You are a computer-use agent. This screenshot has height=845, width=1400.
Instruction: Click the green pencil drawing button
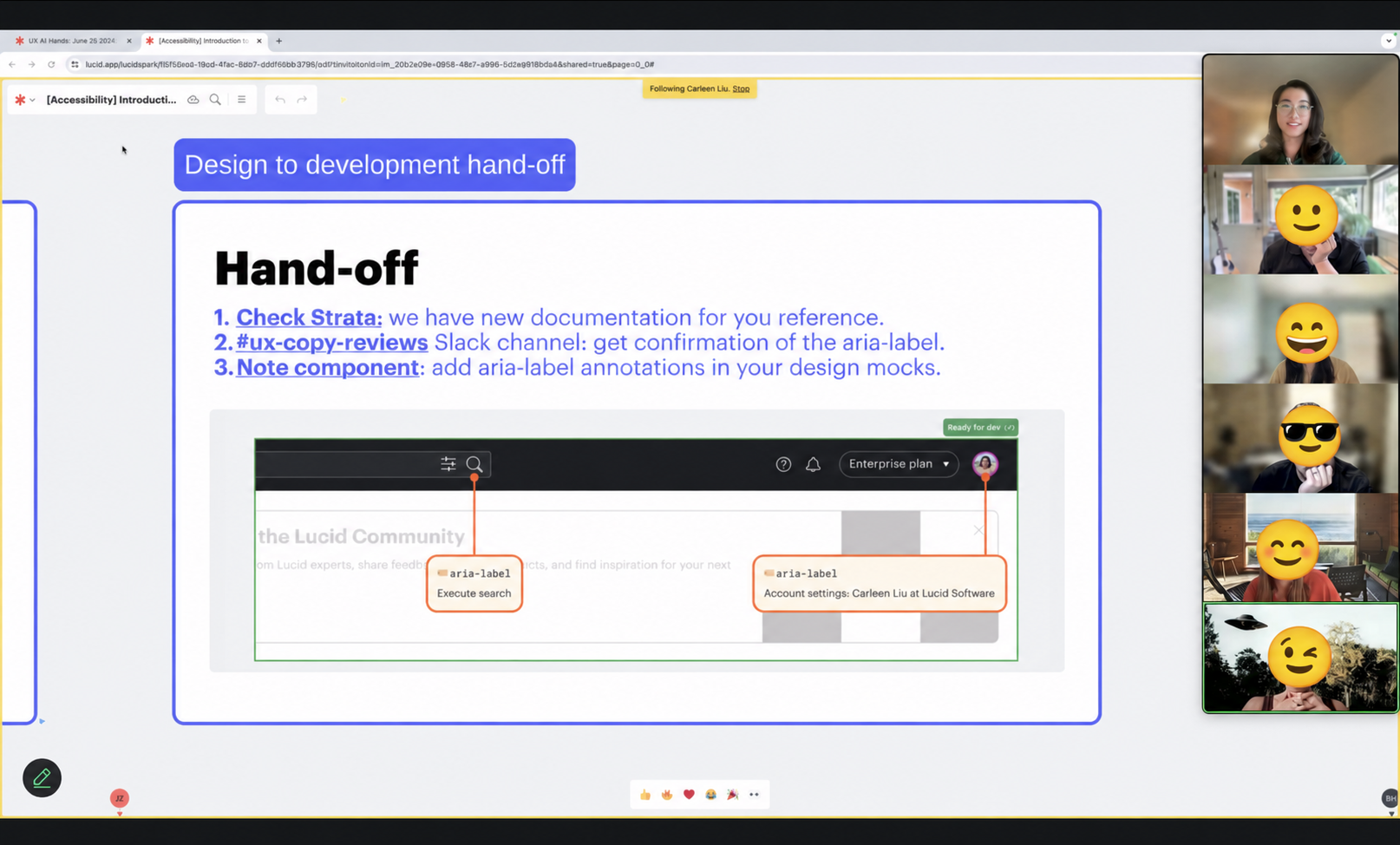click(42, 778)
